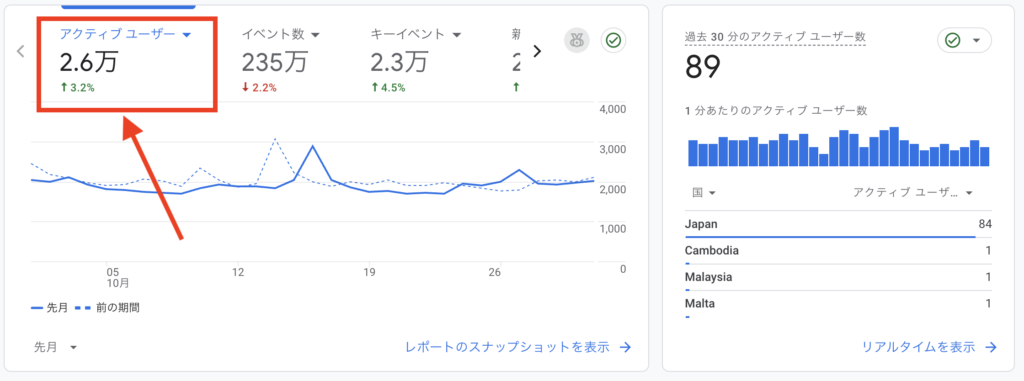
Task: Select the 2.3万 key events value
Action: pos(399,63)
